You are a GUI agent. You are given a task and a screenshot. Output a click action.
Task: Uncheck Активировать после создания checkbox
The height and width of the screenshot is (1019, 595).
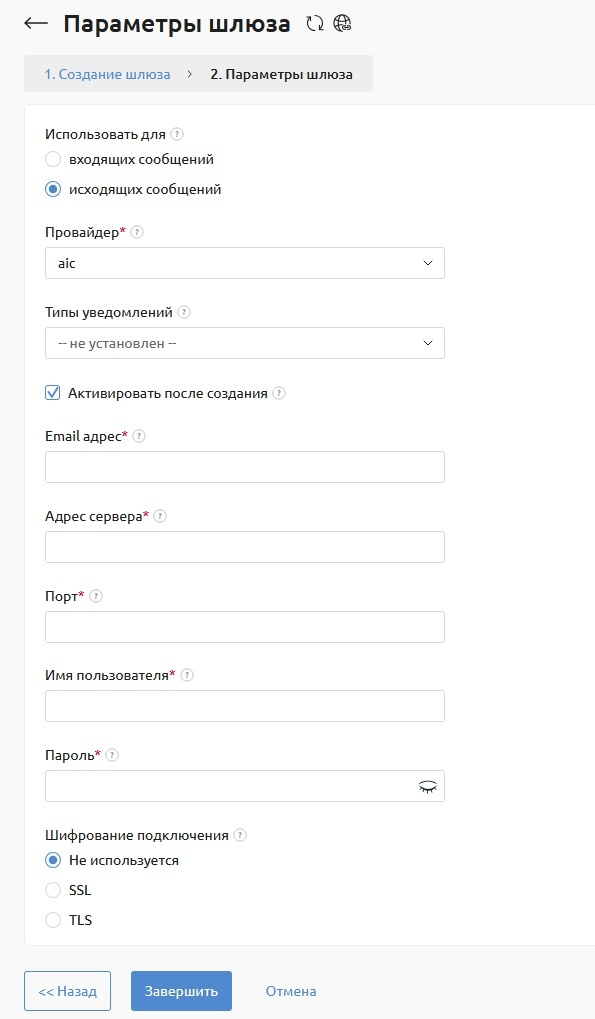53,393
